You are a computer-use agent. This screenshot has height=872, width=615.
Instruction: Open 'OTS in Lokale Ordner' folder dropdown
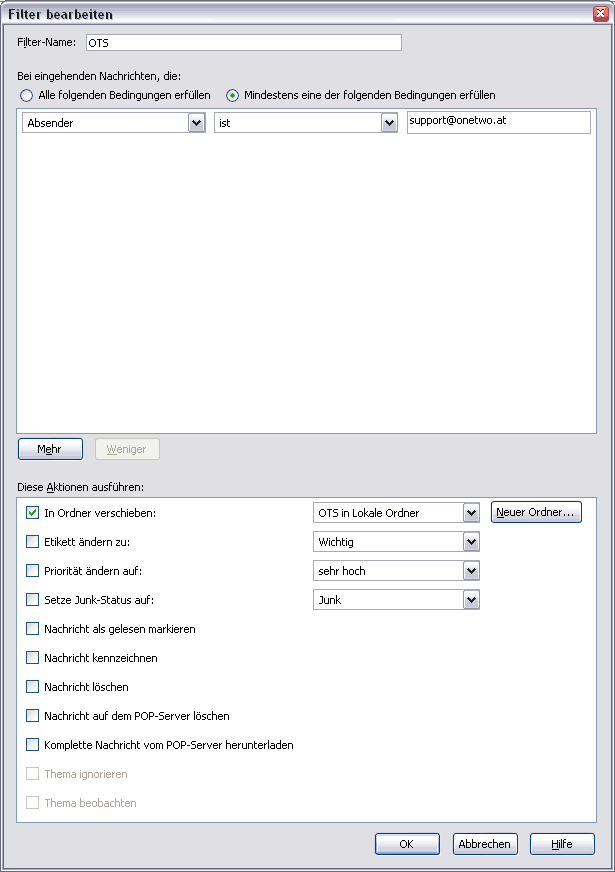pos(396,513)
